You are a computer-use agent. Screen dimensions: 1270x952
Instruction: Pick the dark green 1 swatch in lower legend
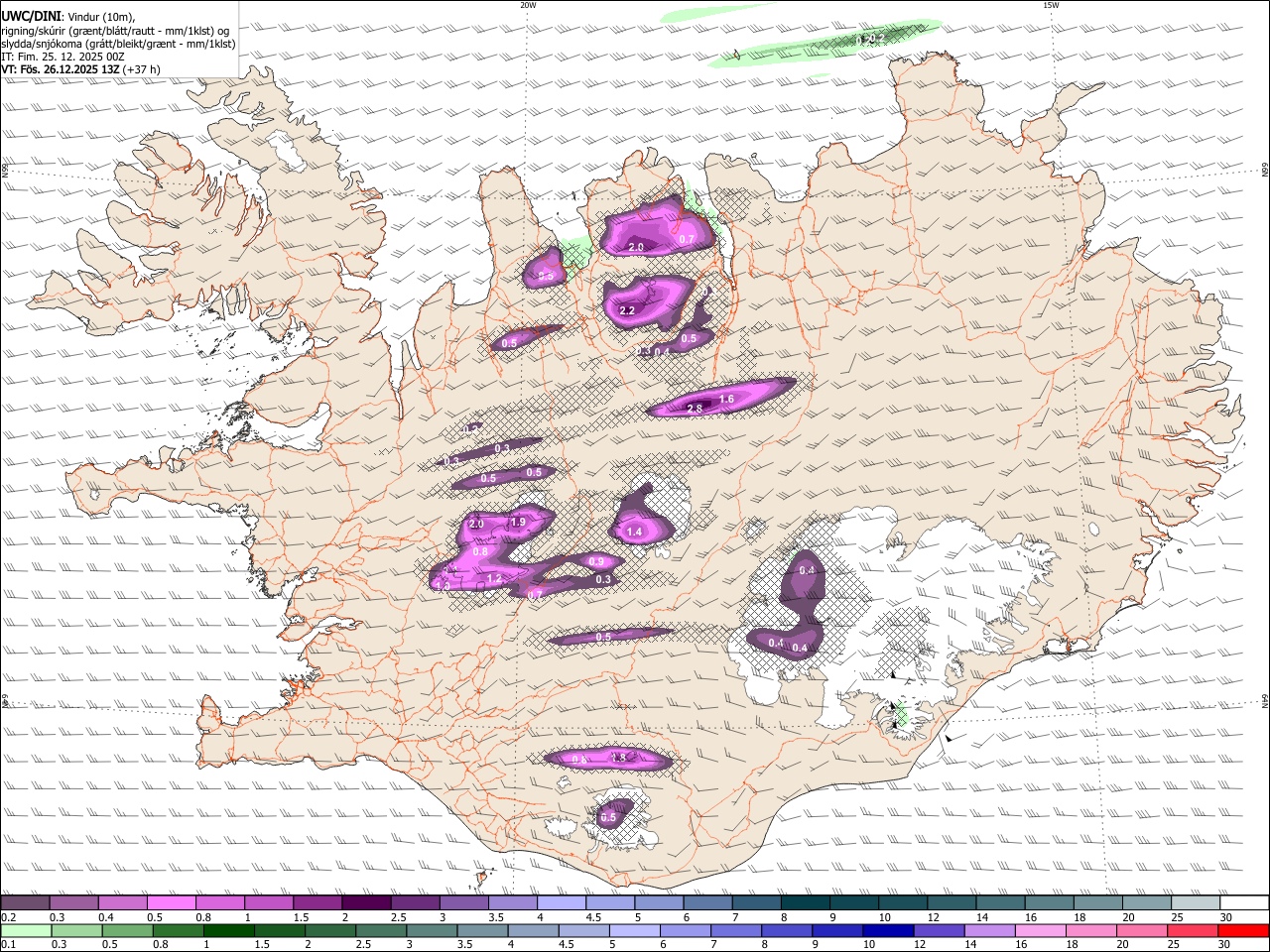click(228, 931)
